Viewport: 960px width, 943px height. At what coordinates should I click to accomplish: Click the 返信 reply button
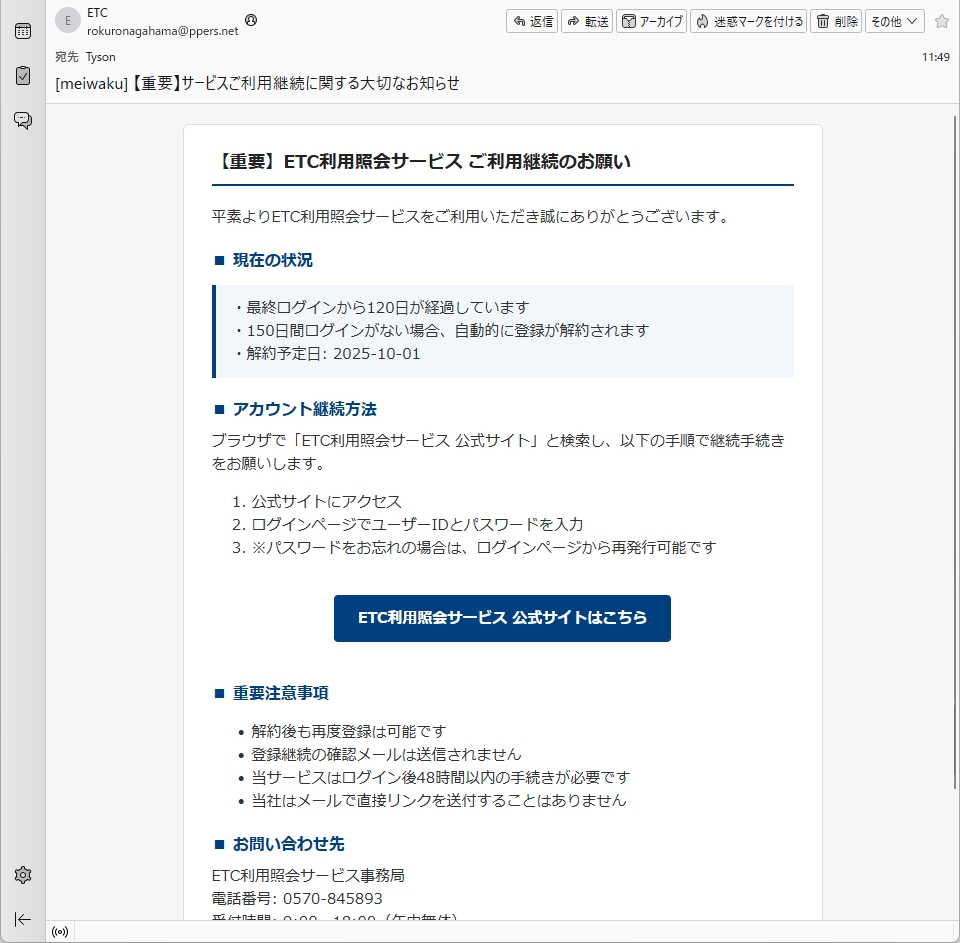532,21
